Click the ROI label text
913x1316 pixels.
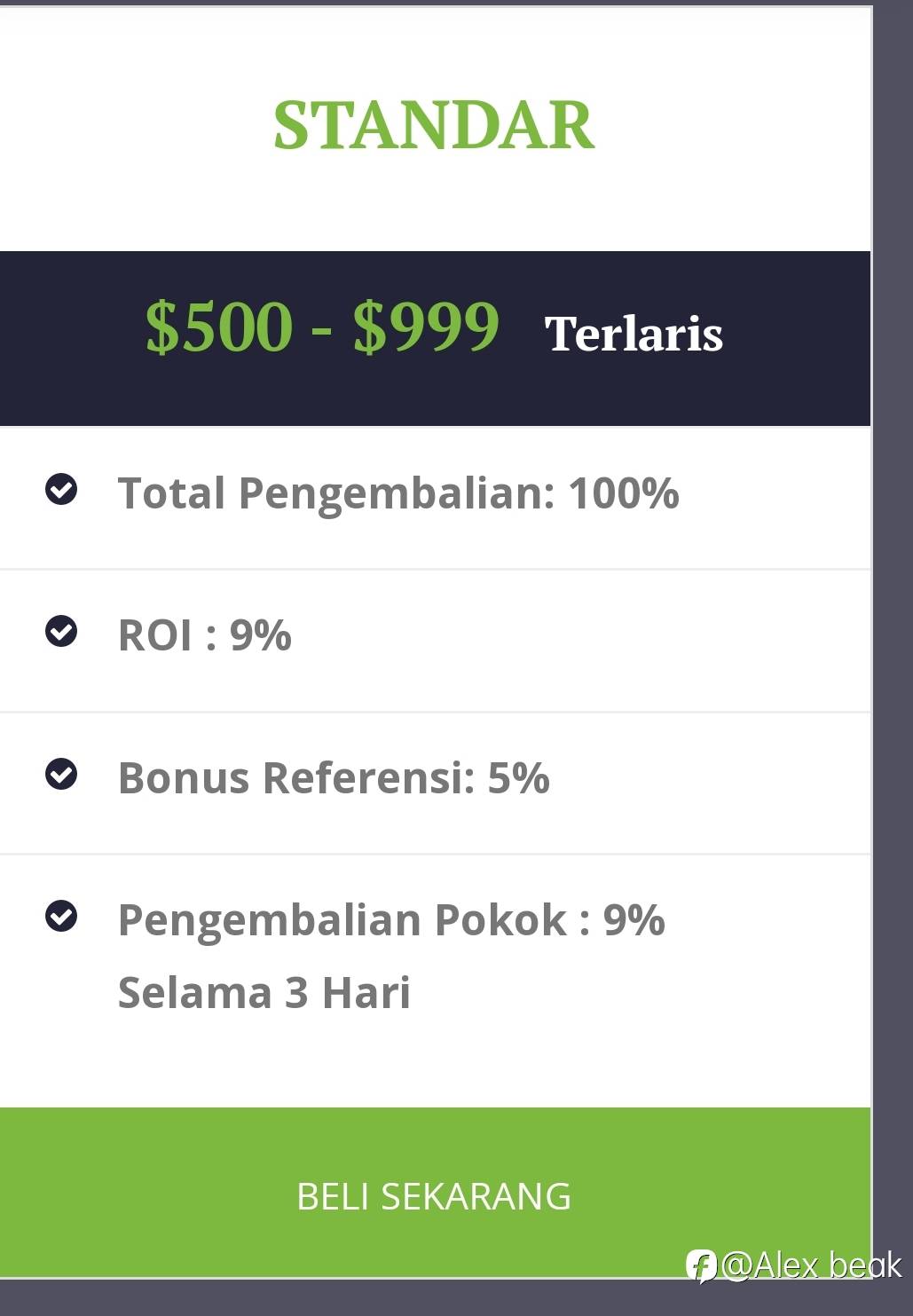(x=154, y=635)
